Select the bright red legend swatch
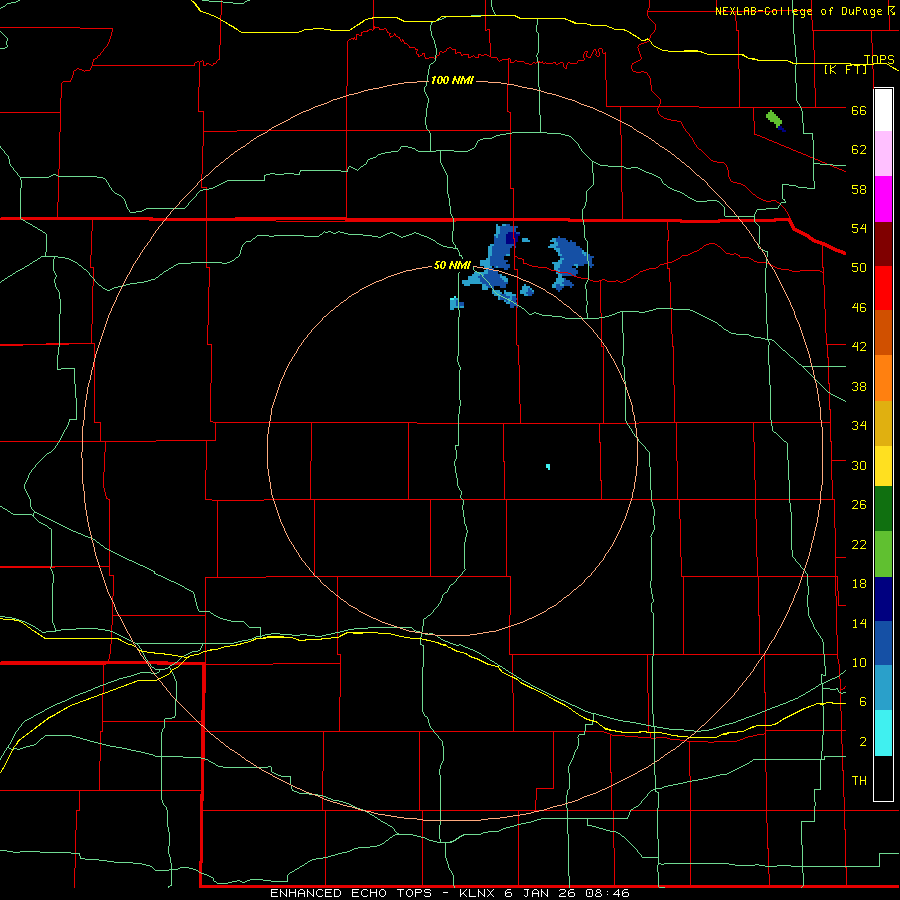 883,288
